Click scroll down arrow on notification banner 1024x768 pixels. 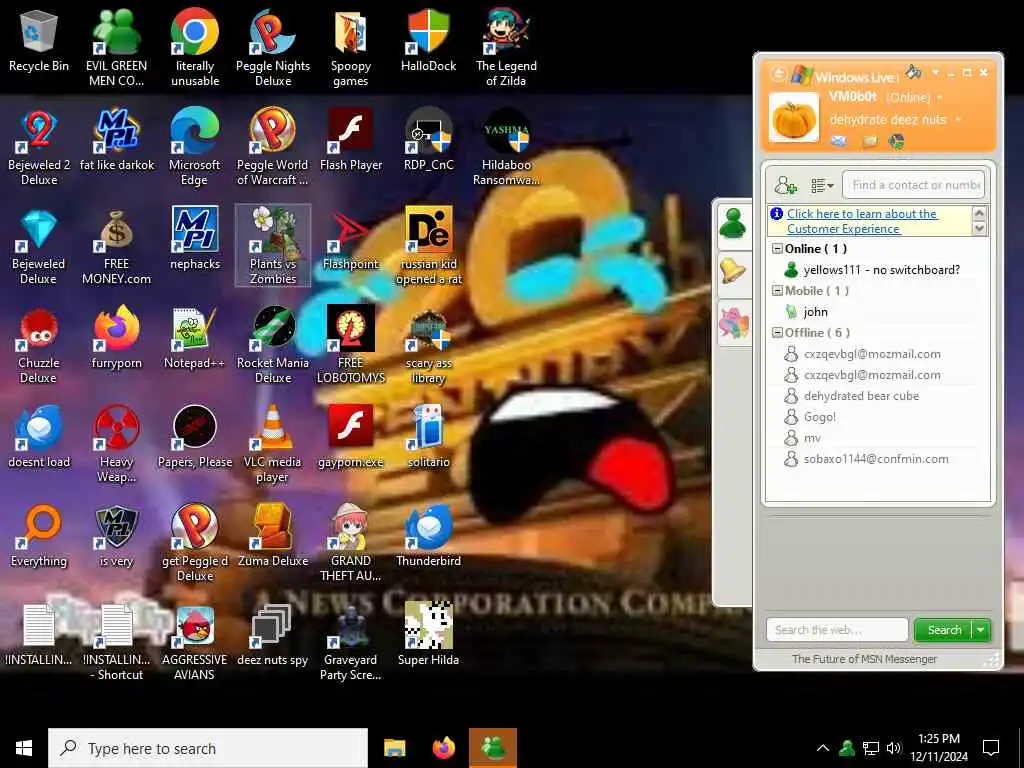979,229
